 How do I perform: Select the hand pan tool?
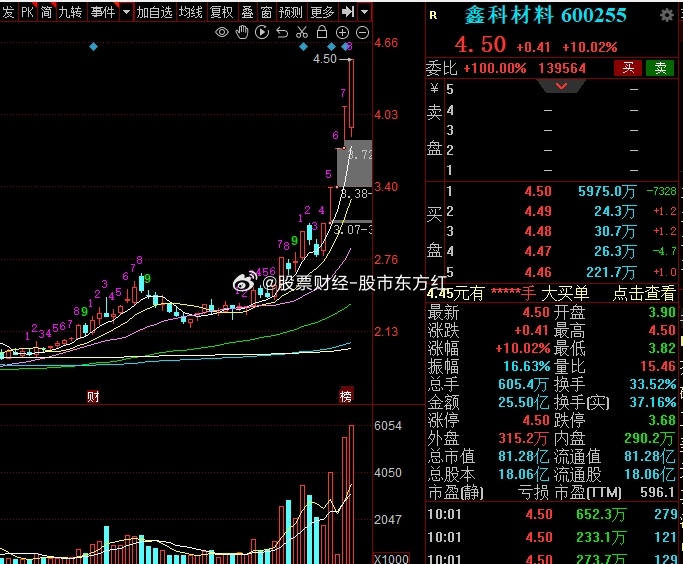coord(242,32)
